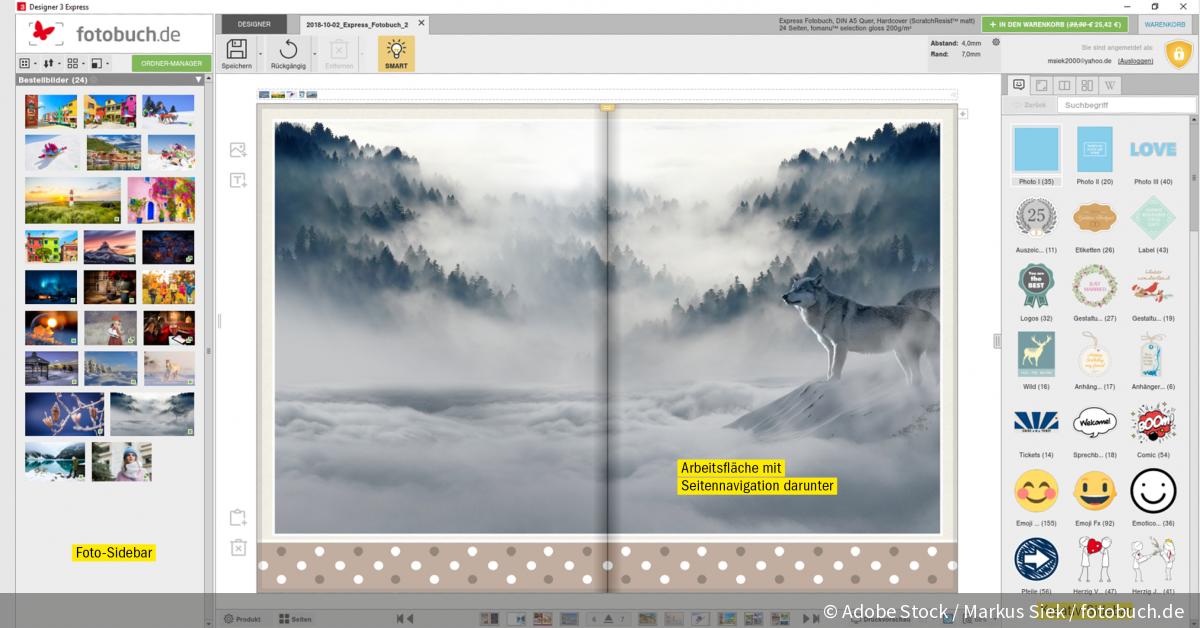The width and height of the screenshot is (1200, 628).
Task: Open the Produkt settings in the bottom bar
Action: click(242, 619)
